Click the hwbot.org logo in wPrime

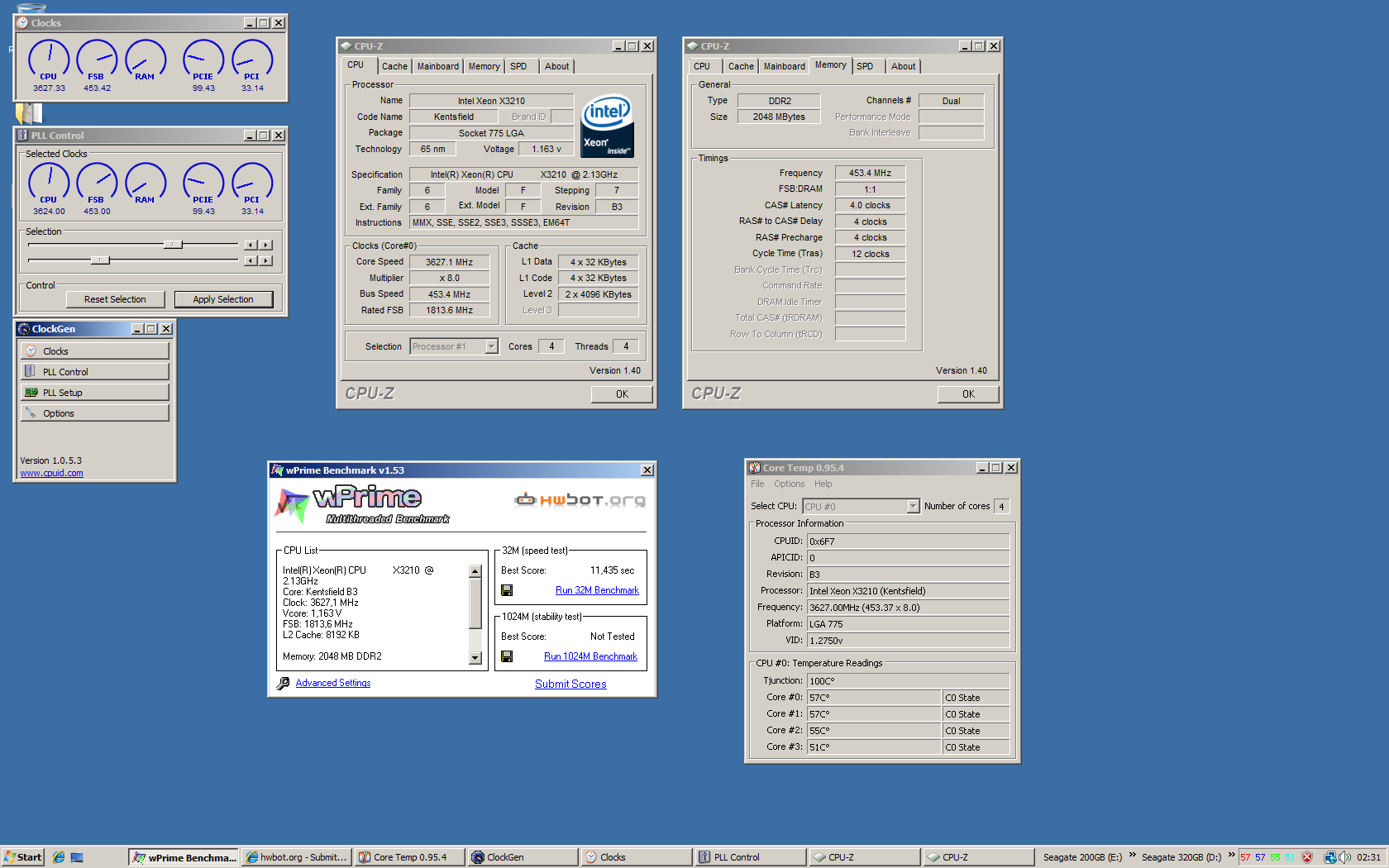click(x=580, y=499)
